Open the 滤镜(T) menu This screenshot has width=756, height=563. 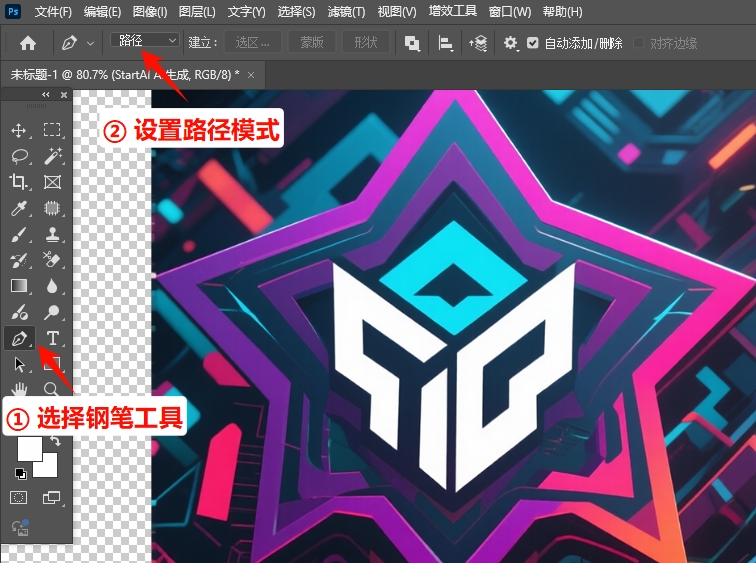click(x=346, y=12)
